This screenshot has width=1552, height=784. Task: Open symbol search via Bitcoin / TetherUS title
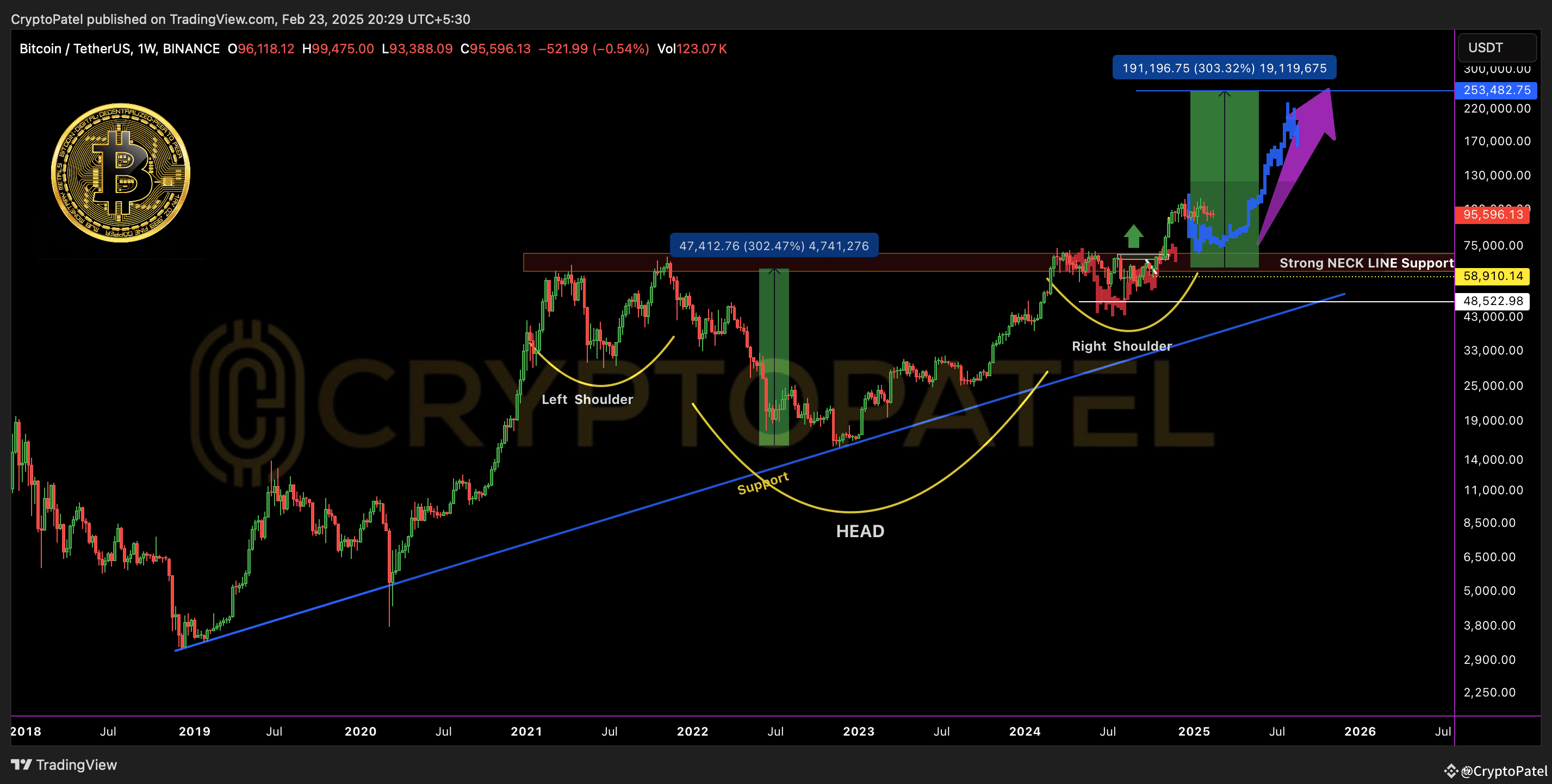[x=77, y=49]
